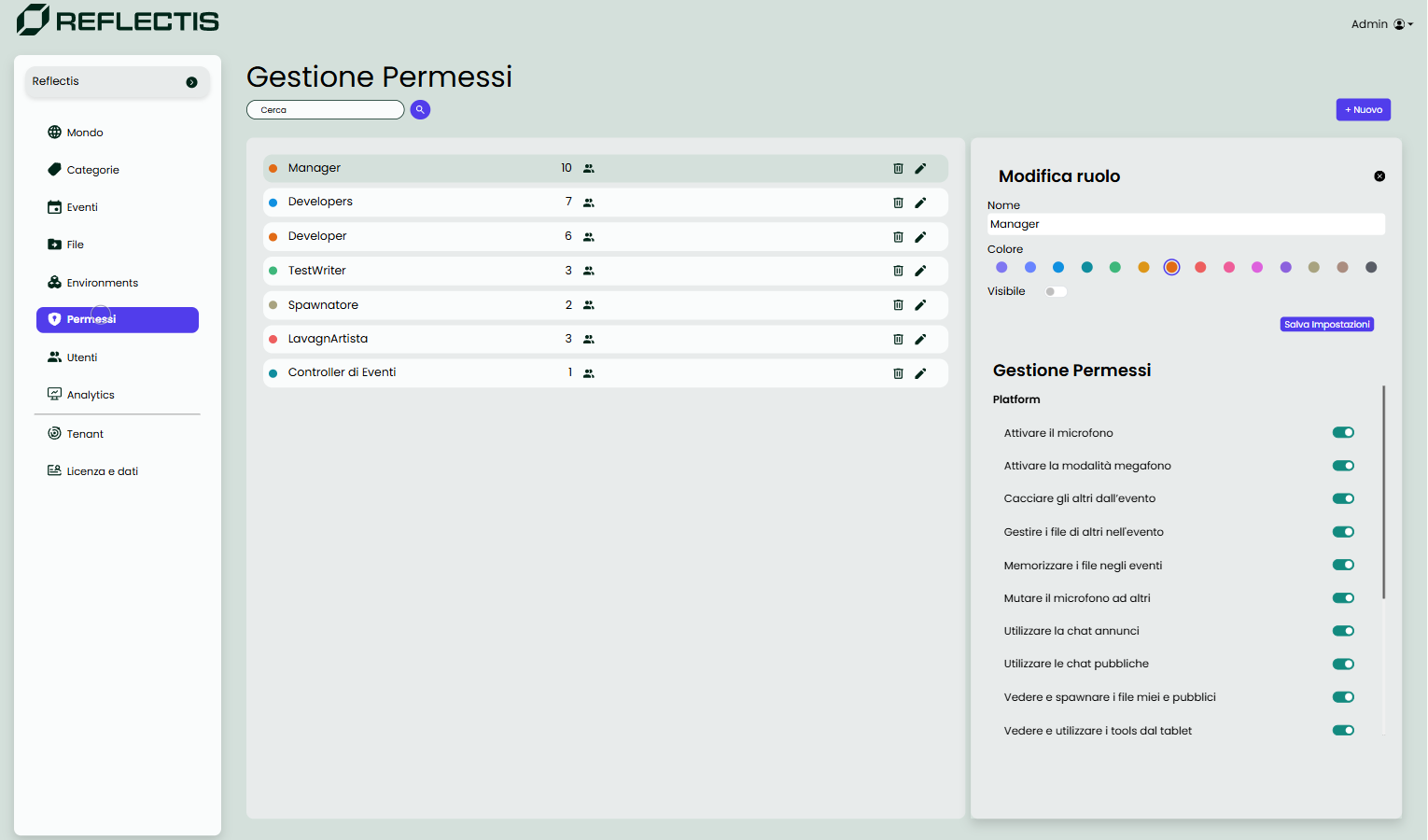1428x840 pixels.
Task: Click the Salva Impostazioni button
Action: point(1326,324)
